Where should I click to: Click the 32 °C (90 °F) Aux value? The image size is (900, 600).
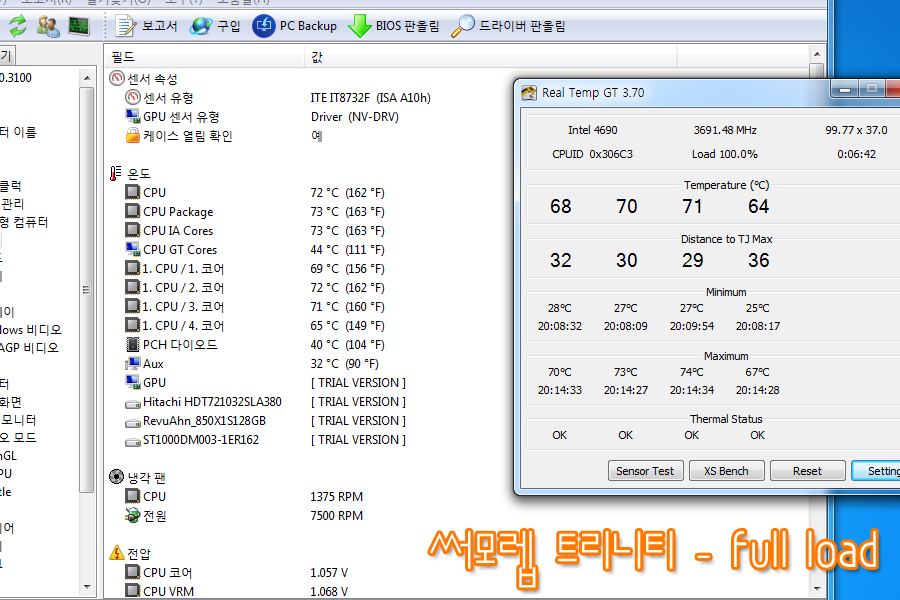(344, 363)
